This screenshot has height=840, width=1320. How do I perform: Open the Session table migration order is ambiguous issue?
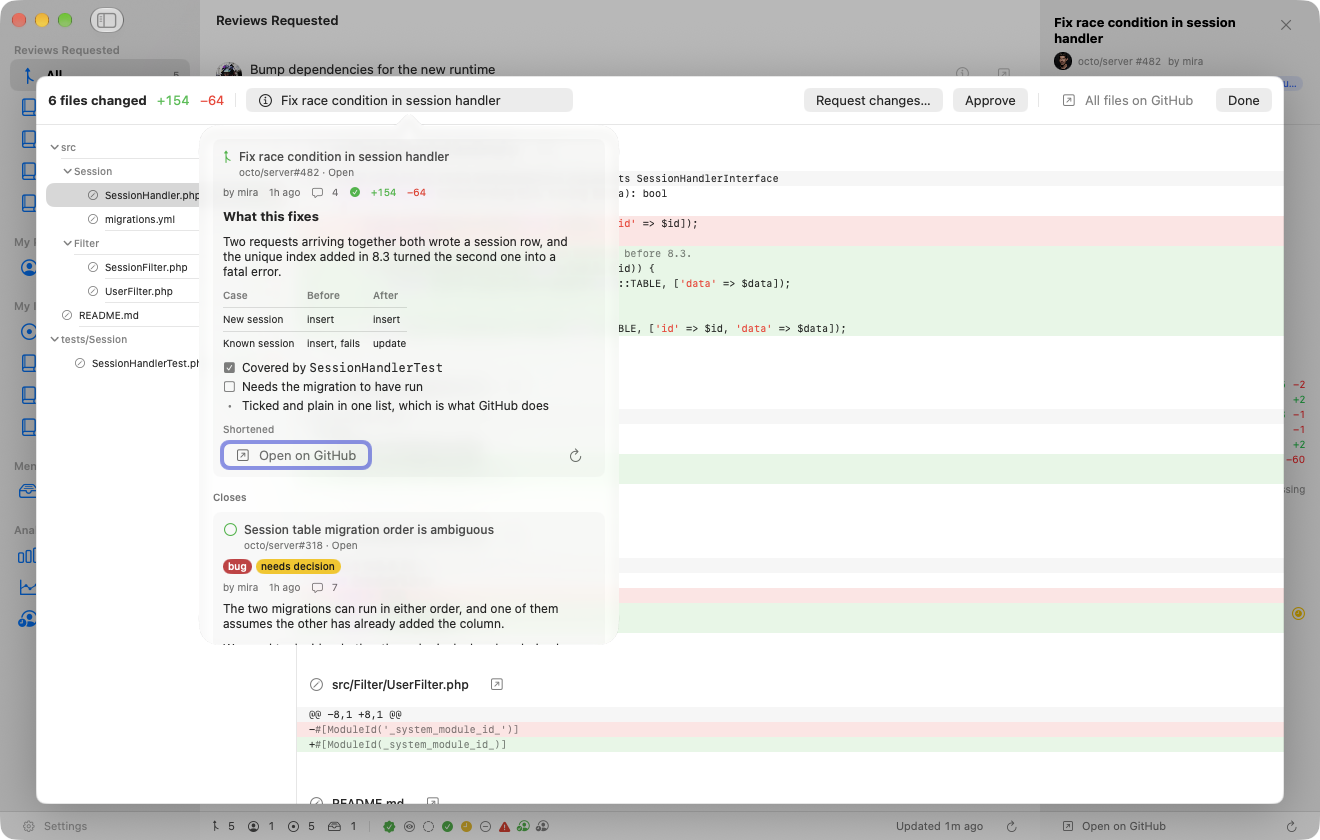369,530
